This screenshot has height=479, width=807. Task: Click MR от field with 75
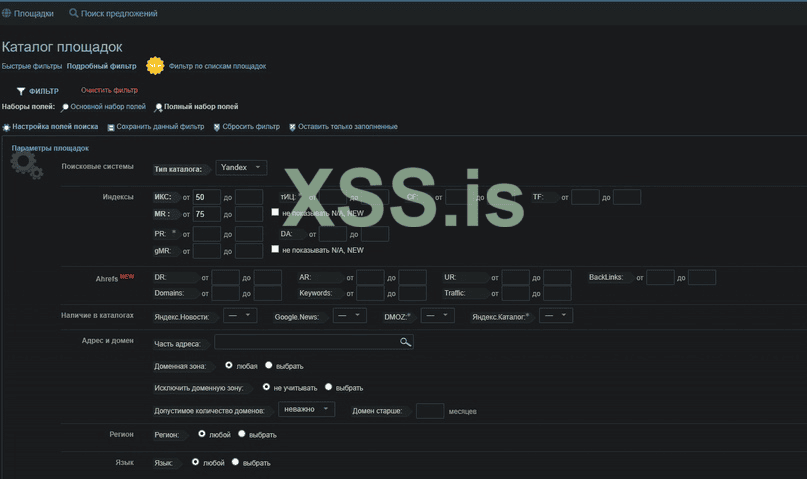coord(206,214)
